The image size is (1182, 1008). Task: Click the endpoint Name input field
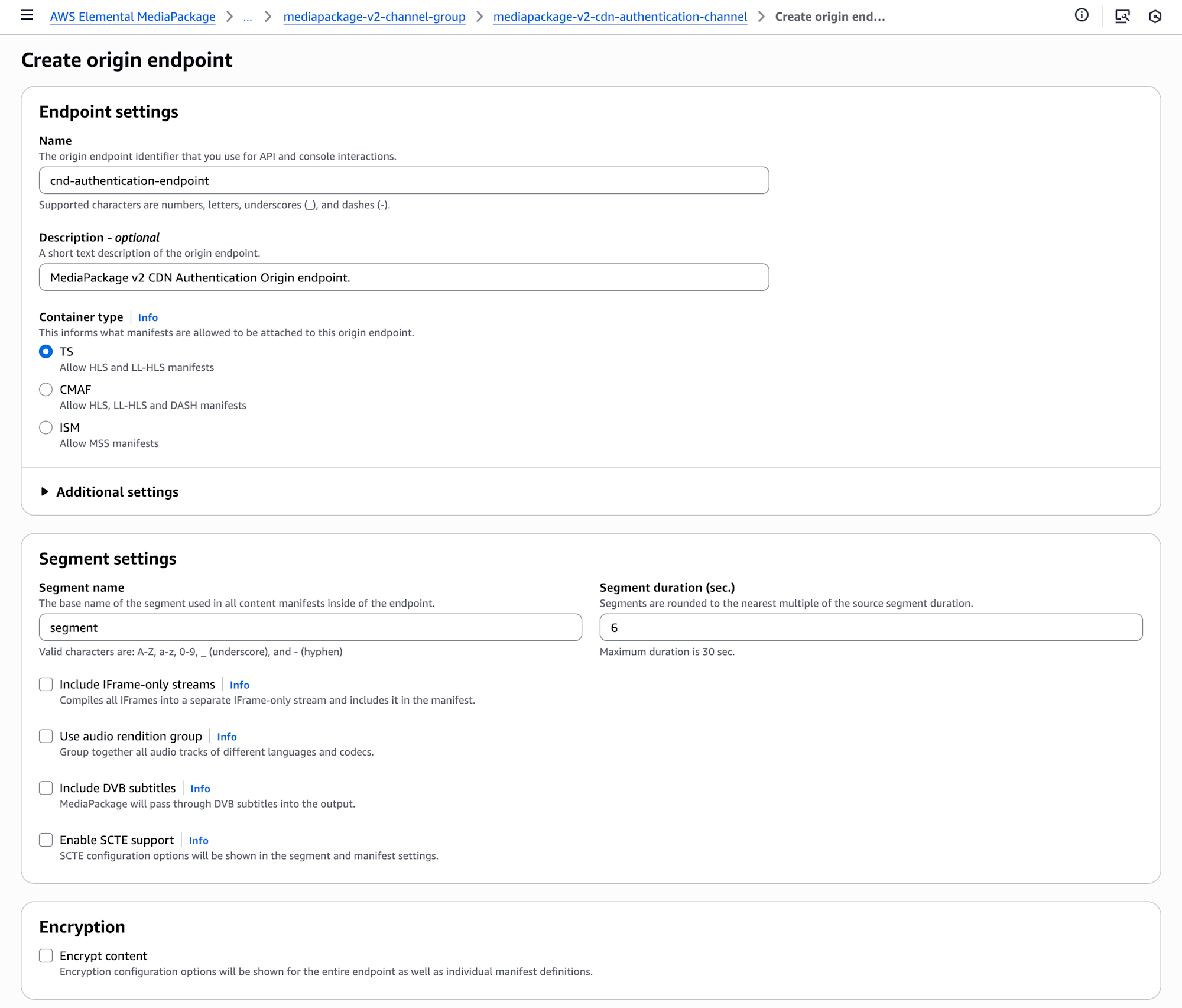point(404,180)
